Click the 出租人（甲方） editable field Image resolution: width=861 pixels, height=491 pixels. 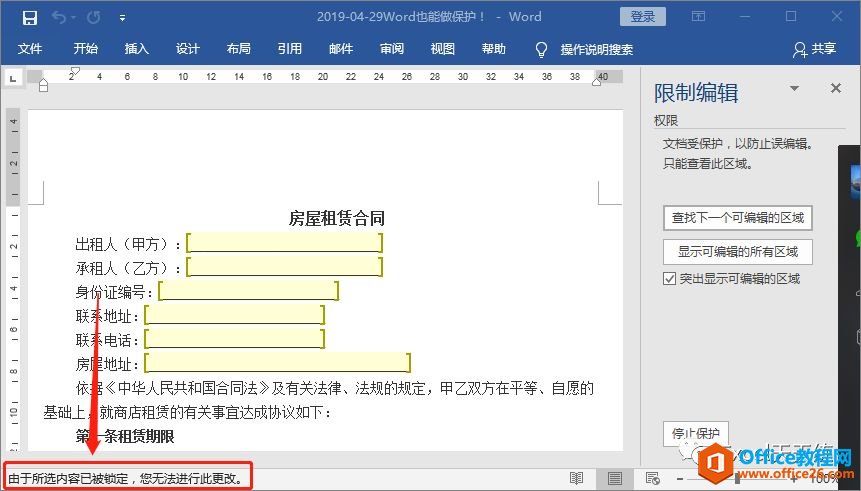284,243
